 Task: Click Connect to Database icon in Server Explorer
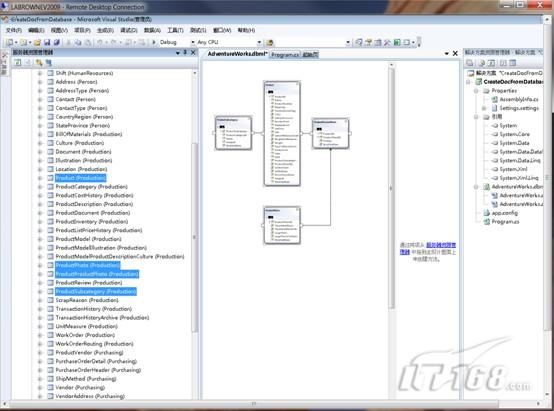(x=39, y=63)
